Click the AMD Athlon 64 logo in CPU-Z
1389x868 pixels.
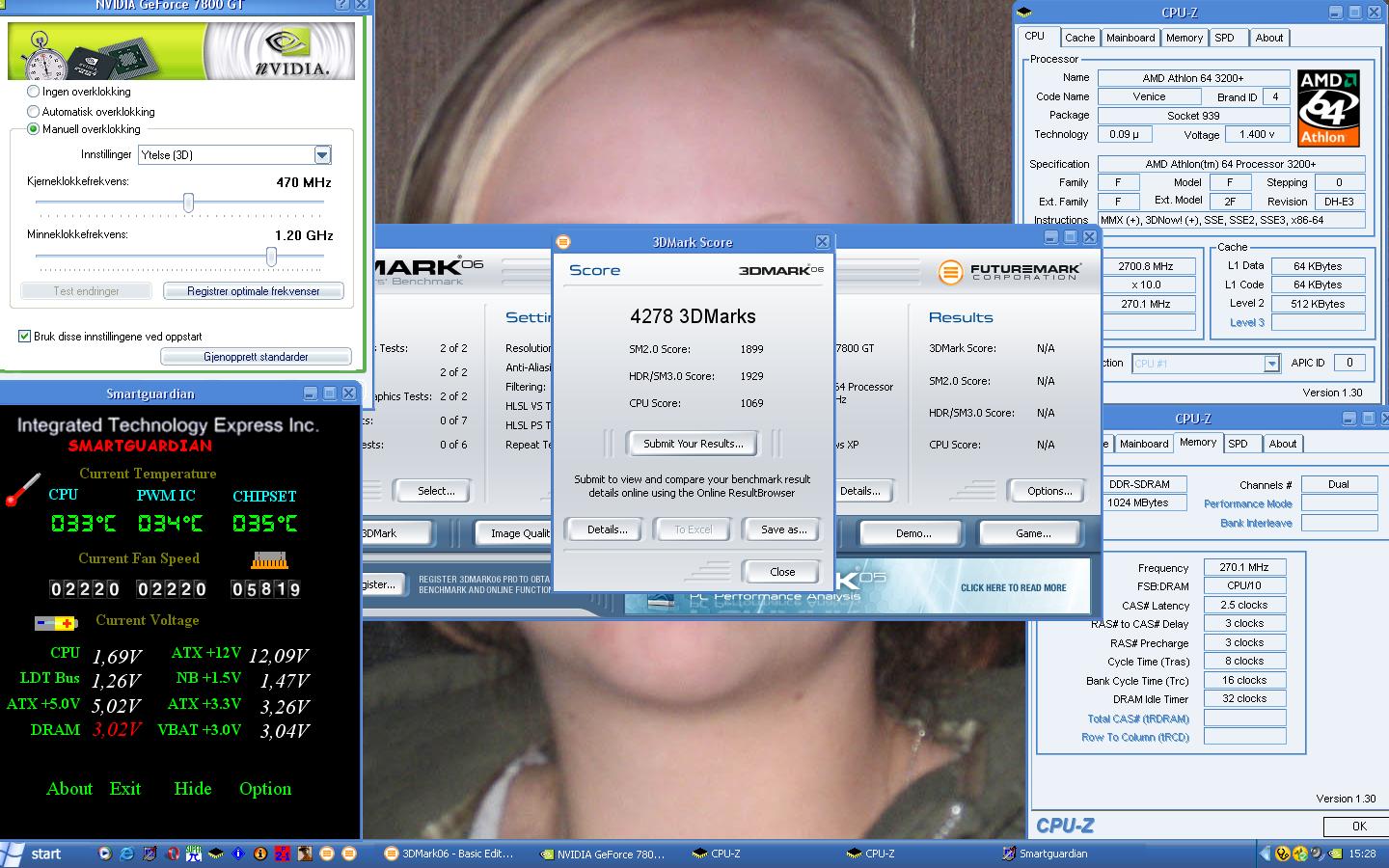1328,107
